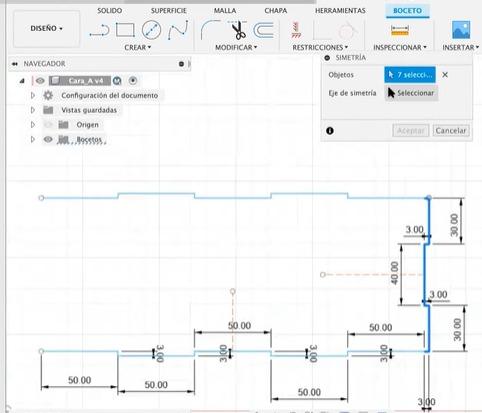Click the Aceptar button
482x413 pixels.
(411, 131)
